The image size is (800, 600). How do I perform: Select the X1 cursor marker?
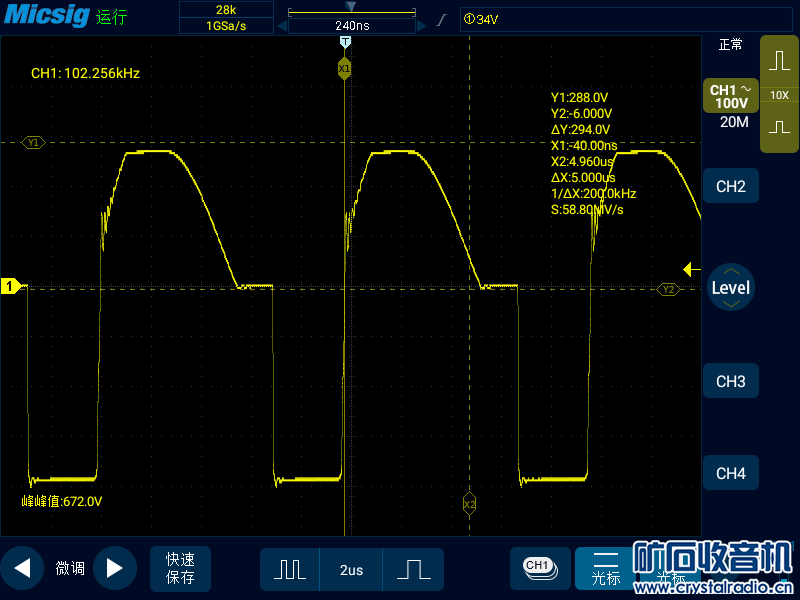tap(344, 68)
